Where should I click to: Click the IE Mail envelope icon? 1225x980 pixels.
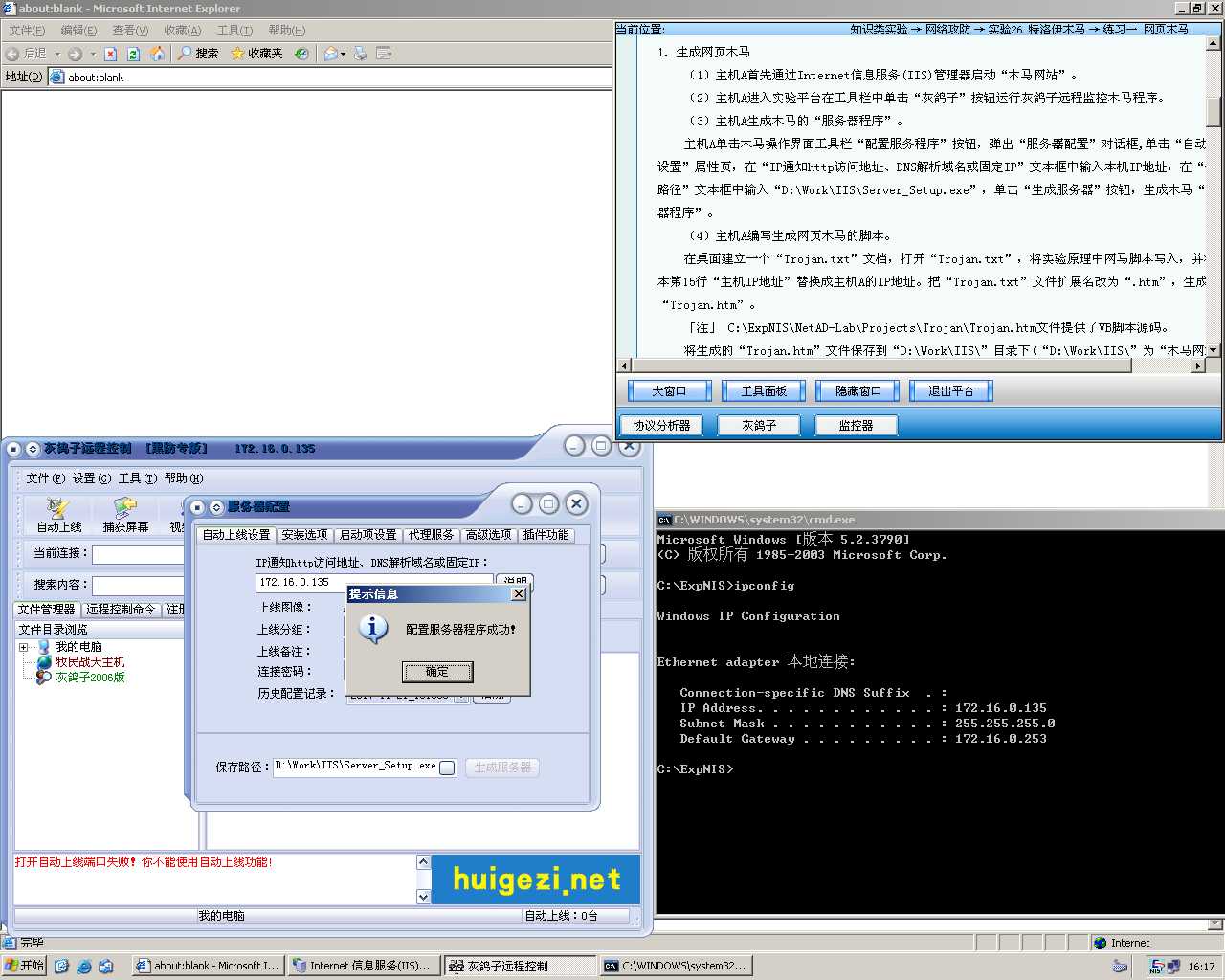[x=330, y=54]
